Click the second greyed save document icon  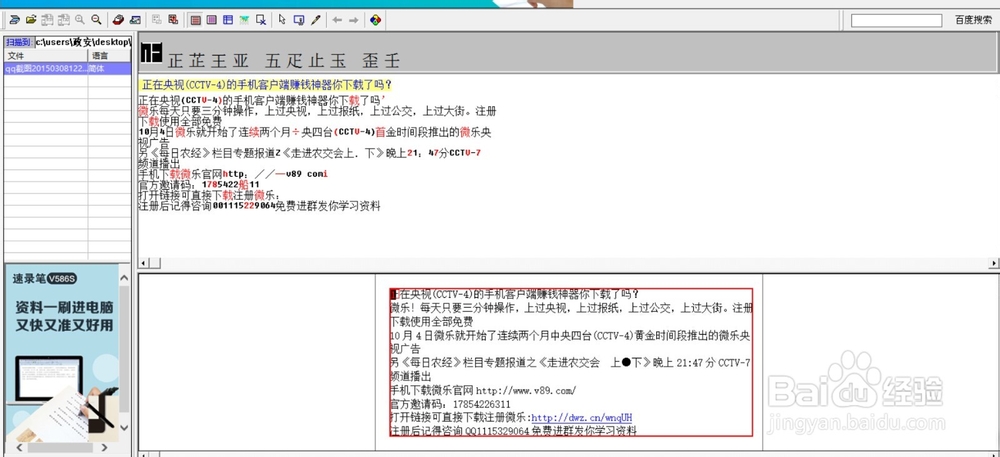(x=64, y=20)
